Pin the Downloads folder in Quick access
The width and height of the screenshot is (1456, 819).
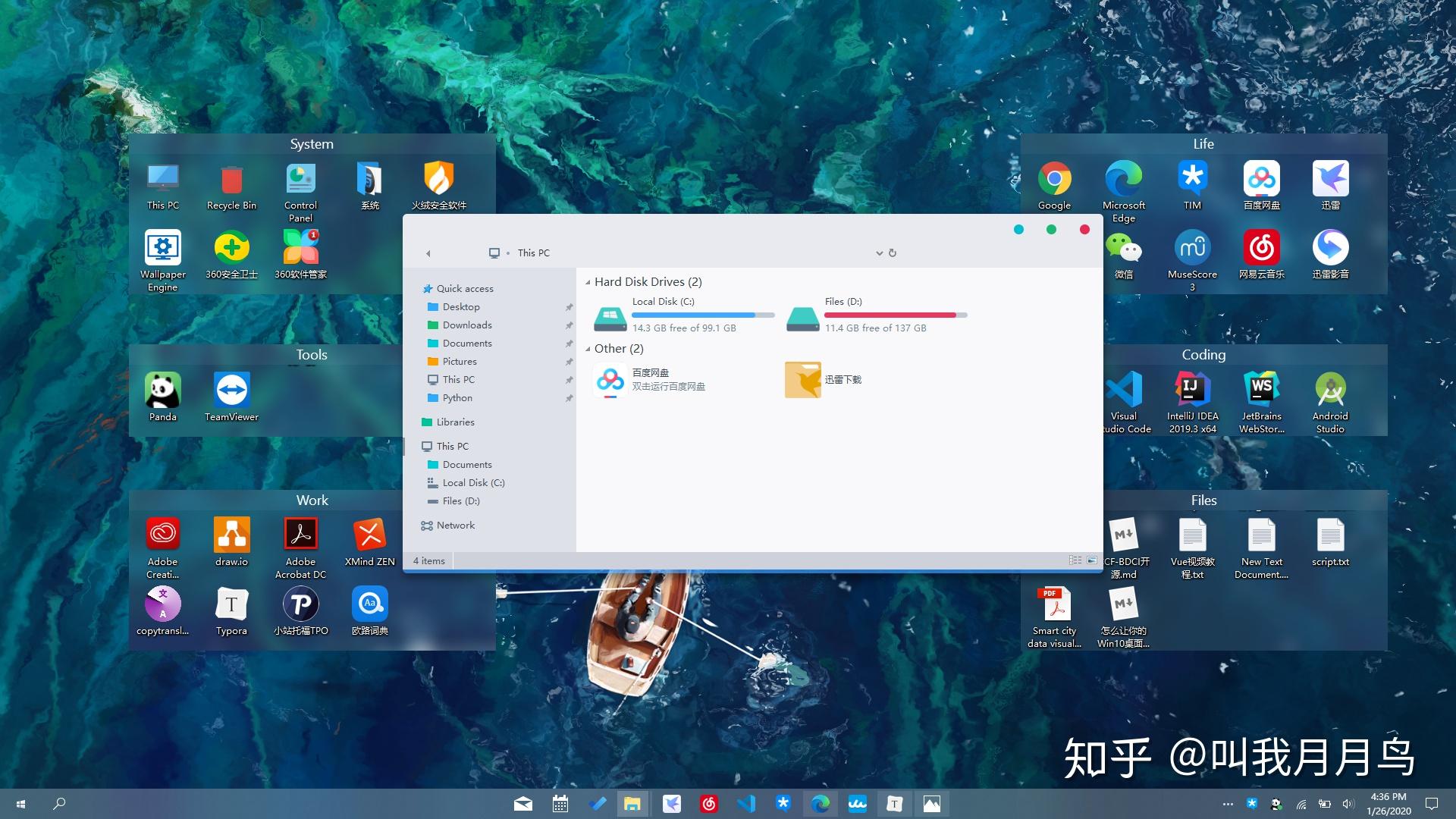point(569,325)
